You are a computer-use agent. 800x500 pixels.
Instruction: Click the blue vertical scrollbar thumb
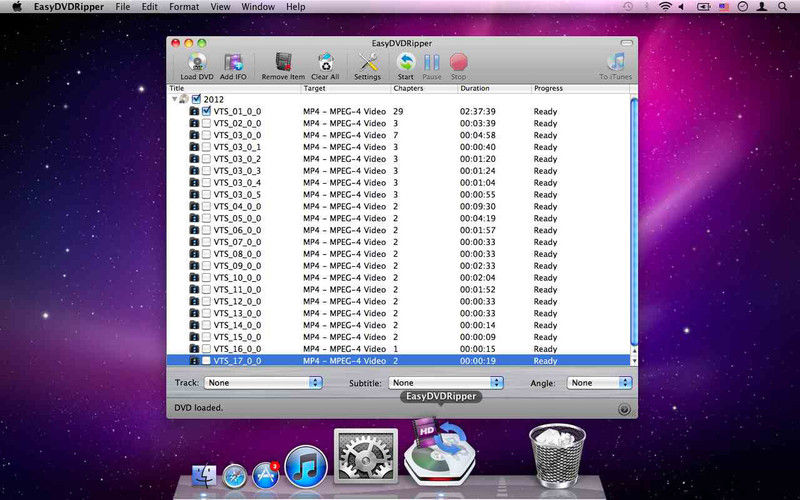click(634, 221)
